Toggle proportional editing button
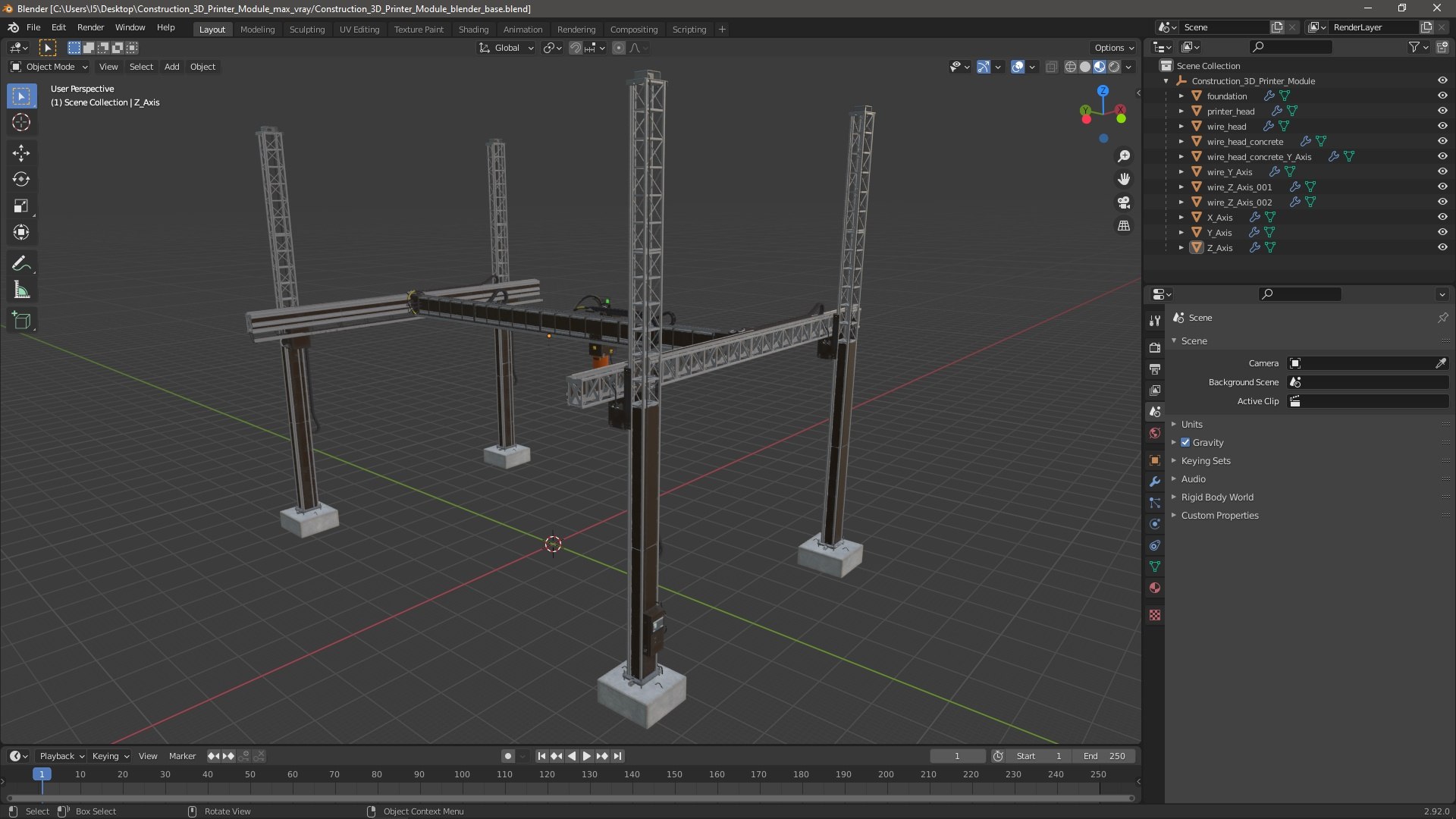This screenshot has width=1456, height=819. pos(619,48)
